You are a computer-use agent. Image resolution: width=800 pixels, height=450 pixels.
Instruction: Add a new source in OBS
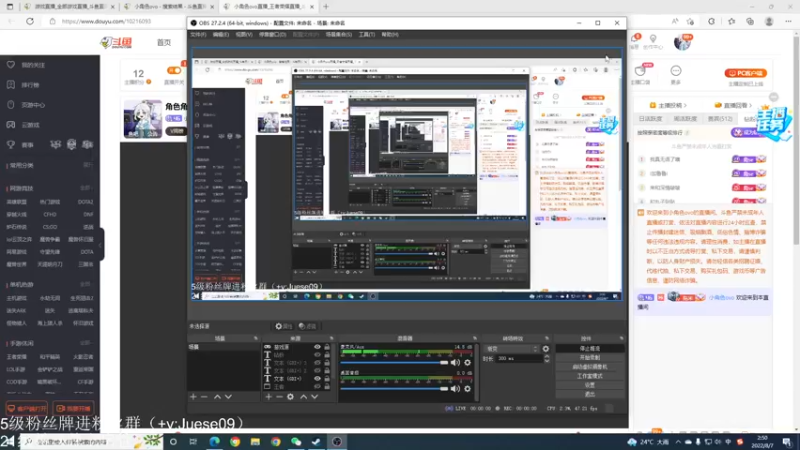pos(268,396)
